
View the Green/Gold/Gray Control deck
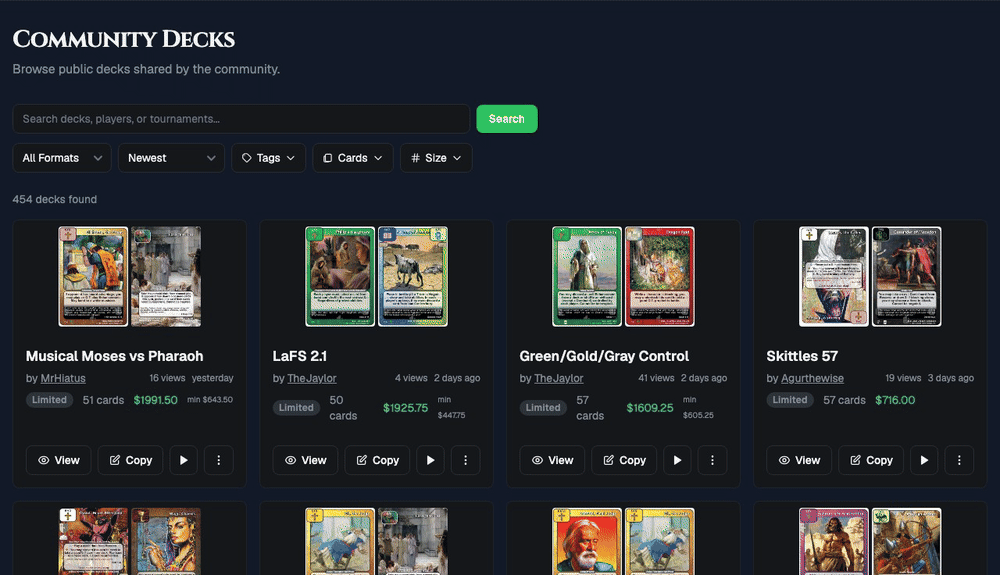(552, 460)
